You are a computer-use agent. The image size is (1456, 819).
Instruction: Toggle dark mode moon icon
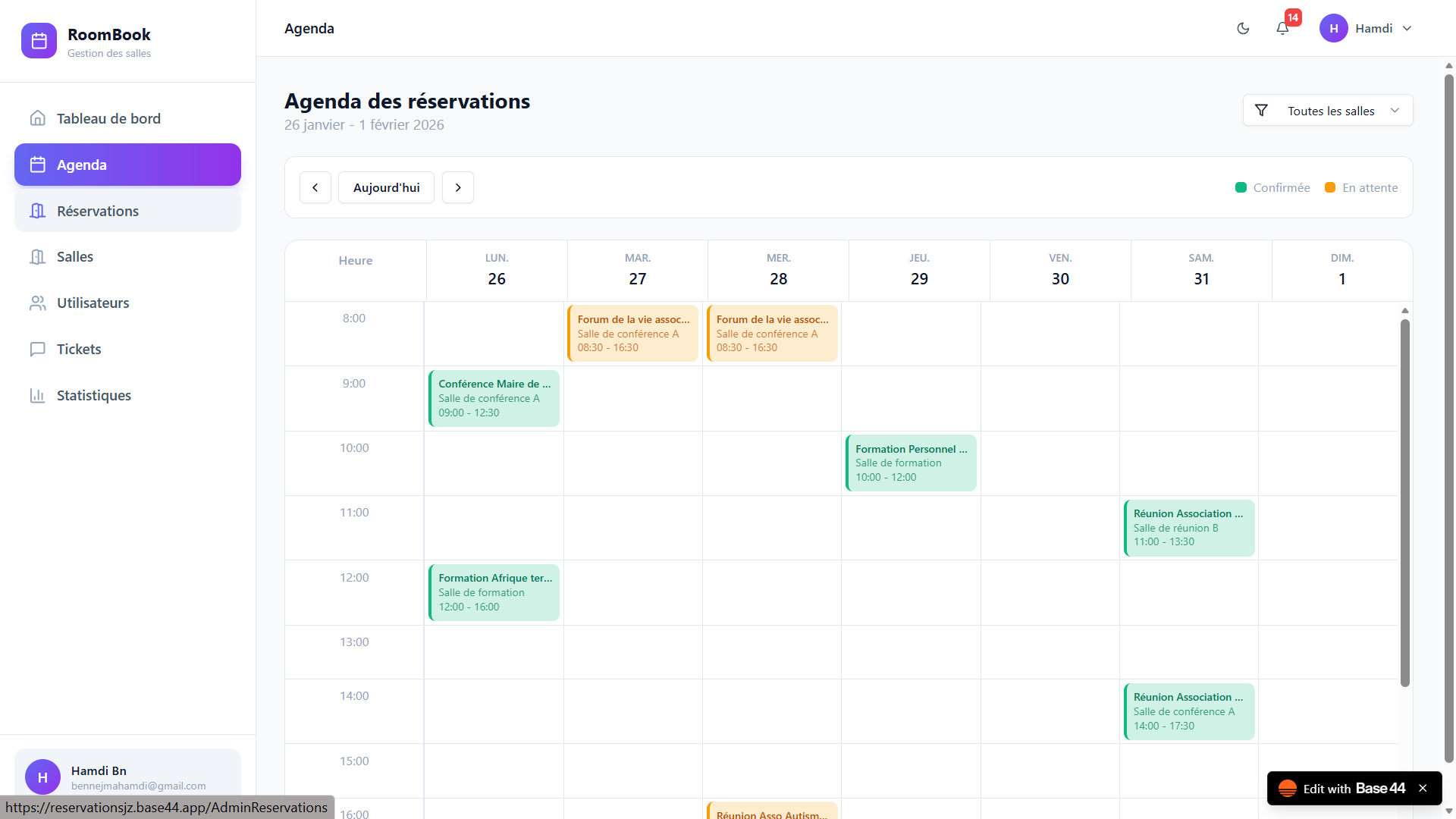pyautogui.click(x=1243, y=29)
